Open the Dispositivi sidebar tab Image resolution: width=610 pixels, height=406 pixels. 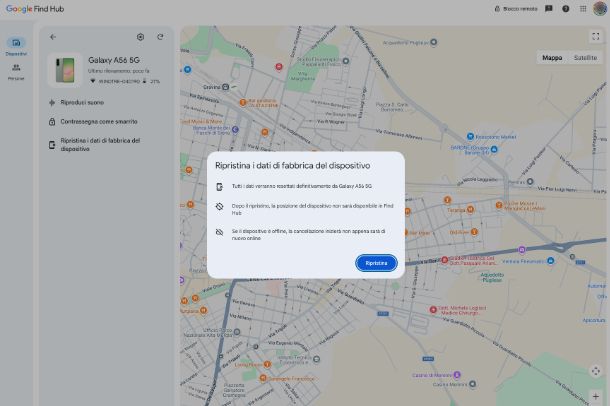16,46
